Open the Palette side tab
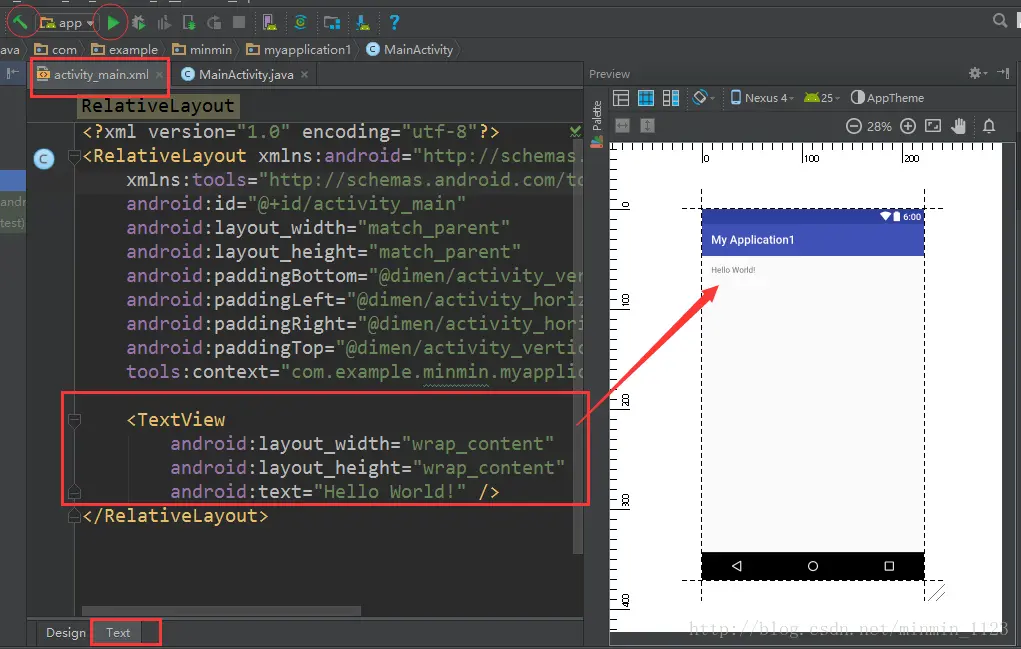The image size is (1021, 649). (596, 124)
